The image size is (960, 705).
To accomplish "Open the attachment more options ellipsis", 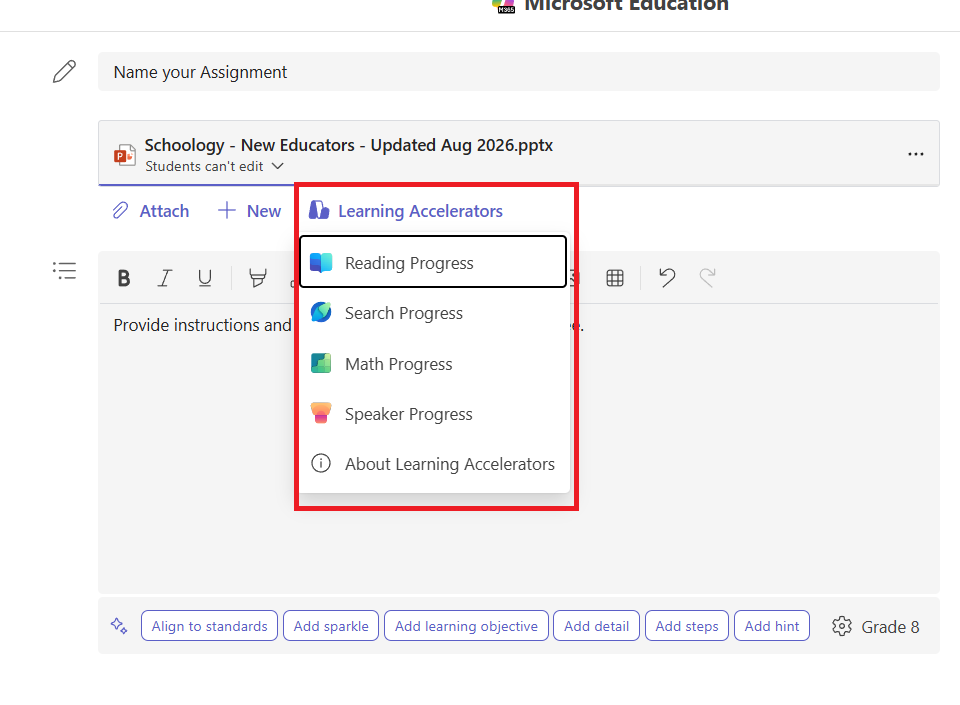I will [x=915, y=154].
